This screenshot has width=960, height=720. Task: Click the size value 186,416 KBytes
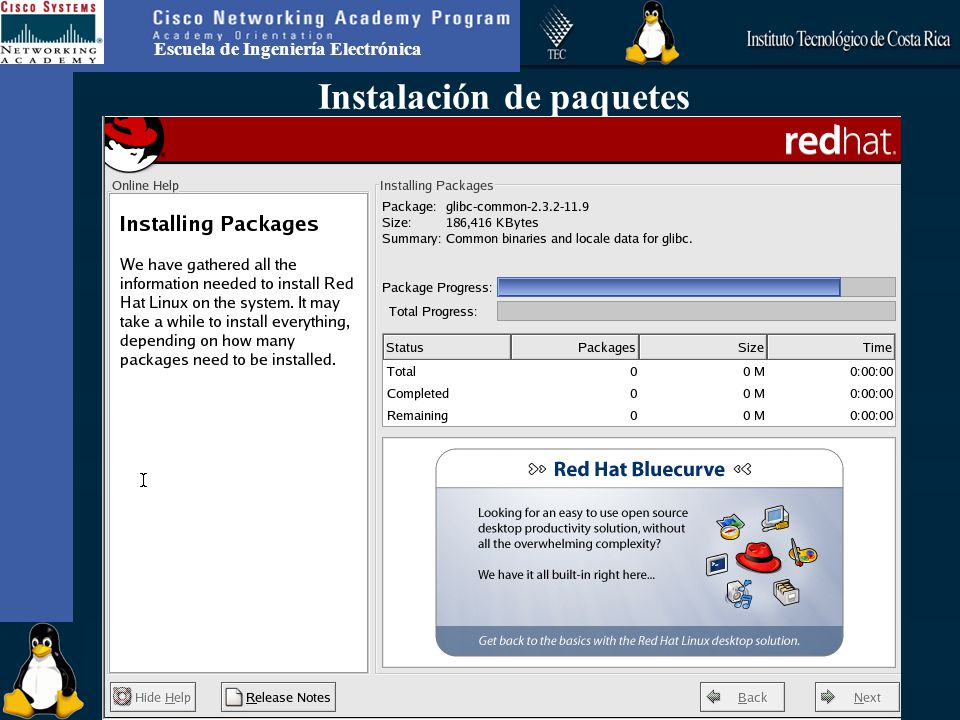click(x=492, y=223)
